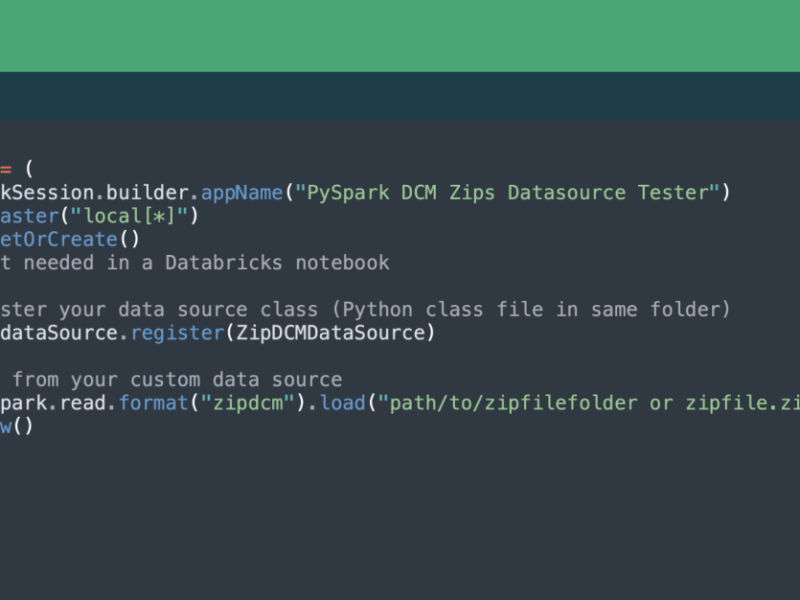The height and width of the screenshot is (600, 800).
Task: Click the ZipDCMDataSource argument
Action: point(331,333)
